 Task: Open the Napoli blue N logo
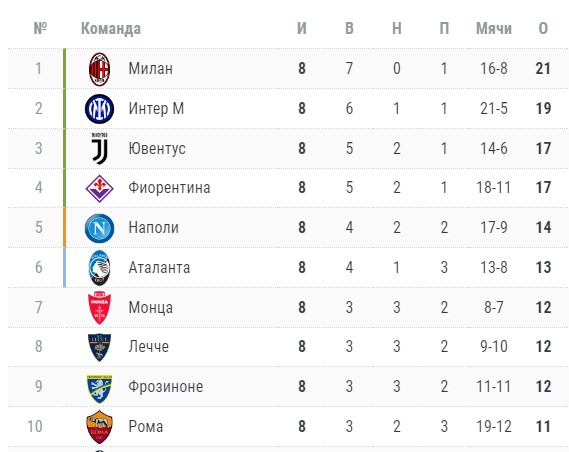coord(99,228)
